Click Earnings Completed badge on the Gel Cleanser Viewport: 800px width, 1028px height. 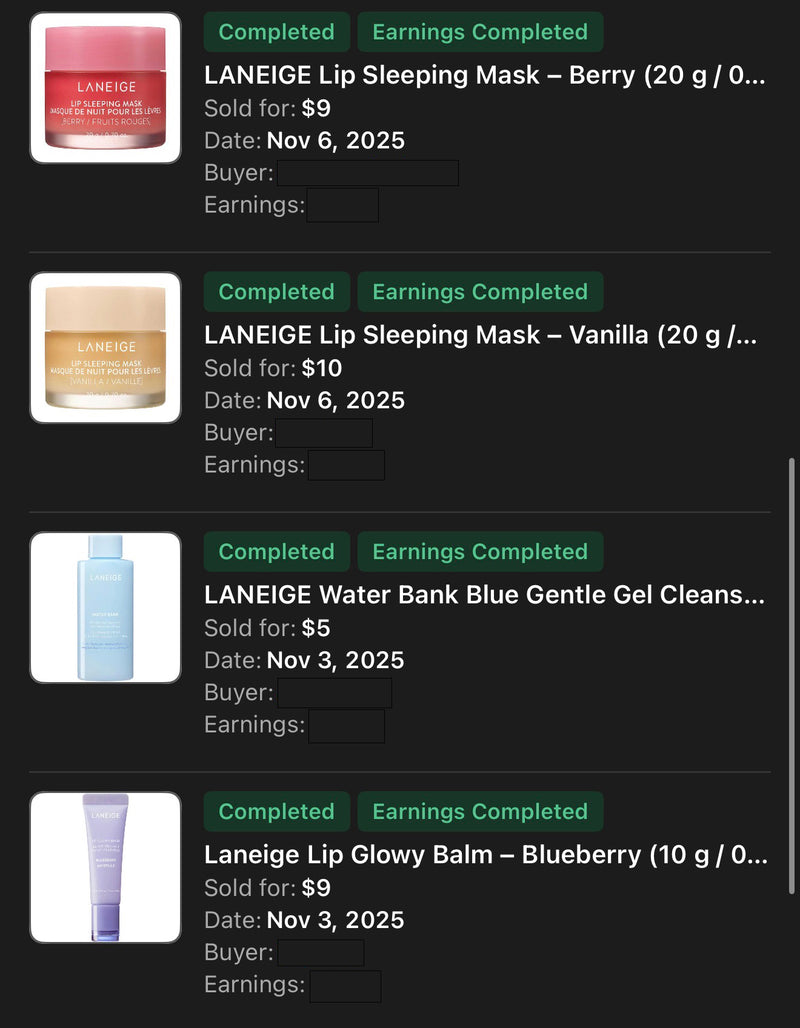pos(480,552)
